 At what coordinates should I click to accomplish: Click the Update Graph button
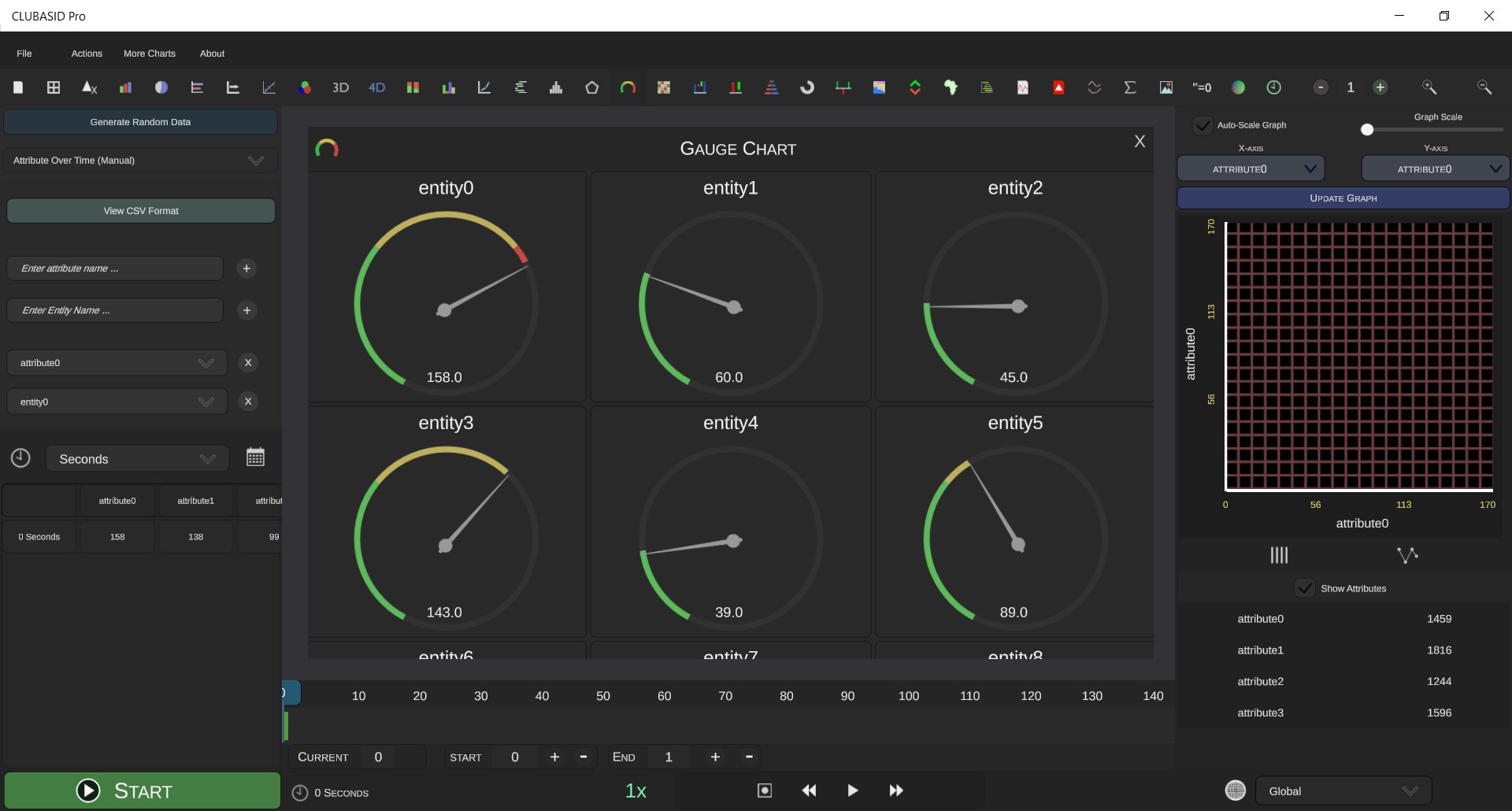(1343, 198)
